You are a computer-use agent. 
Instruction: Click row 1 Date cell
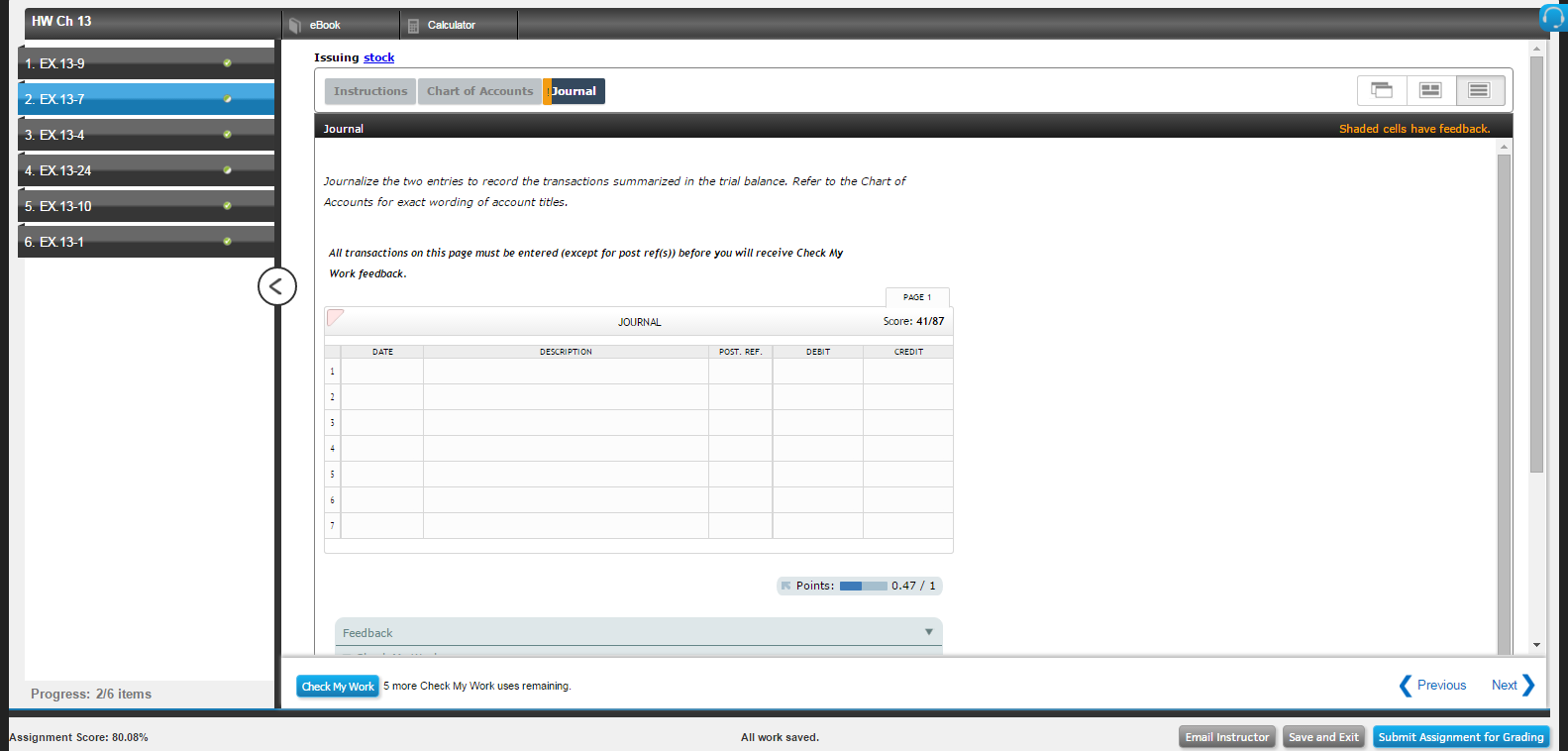[382, 372]
